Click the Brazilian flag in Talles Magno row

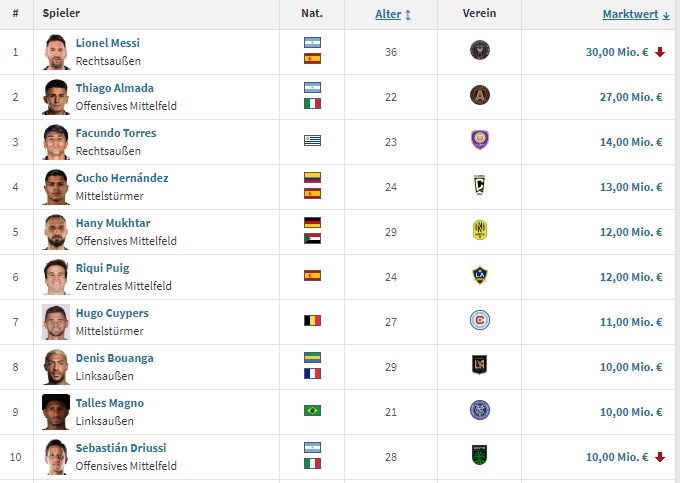[312, 410]
